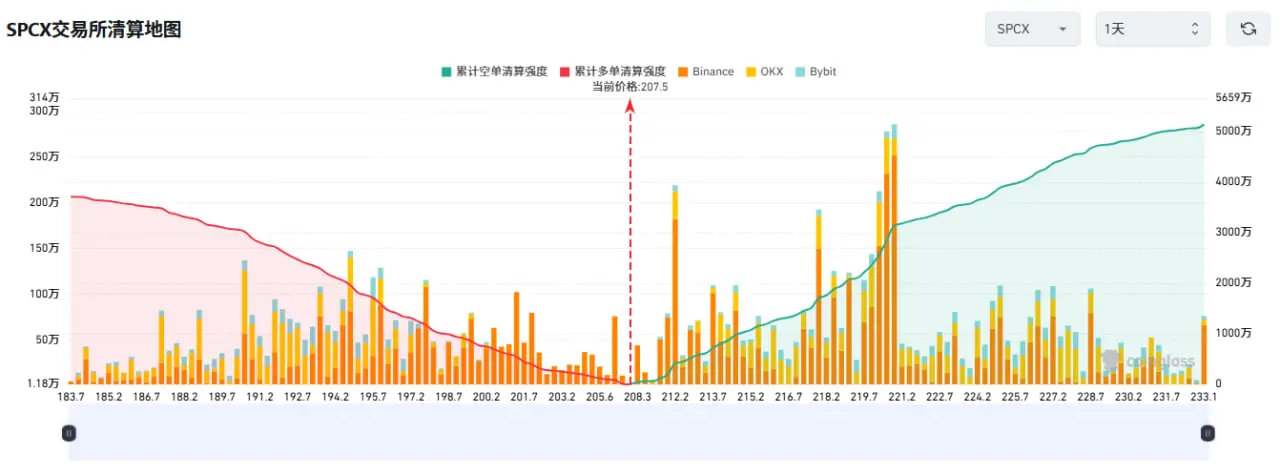
Task: Click the teal Bybit legend swatch
Action: pyautogui.click(x=800, y=72)
